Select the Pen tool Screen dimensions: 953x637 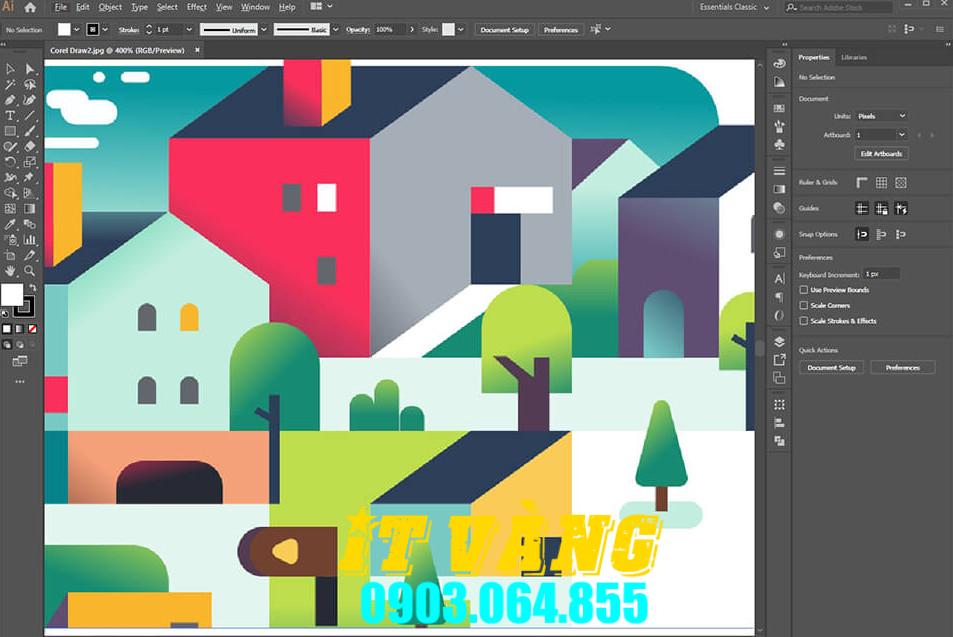[x=10, y=100]
